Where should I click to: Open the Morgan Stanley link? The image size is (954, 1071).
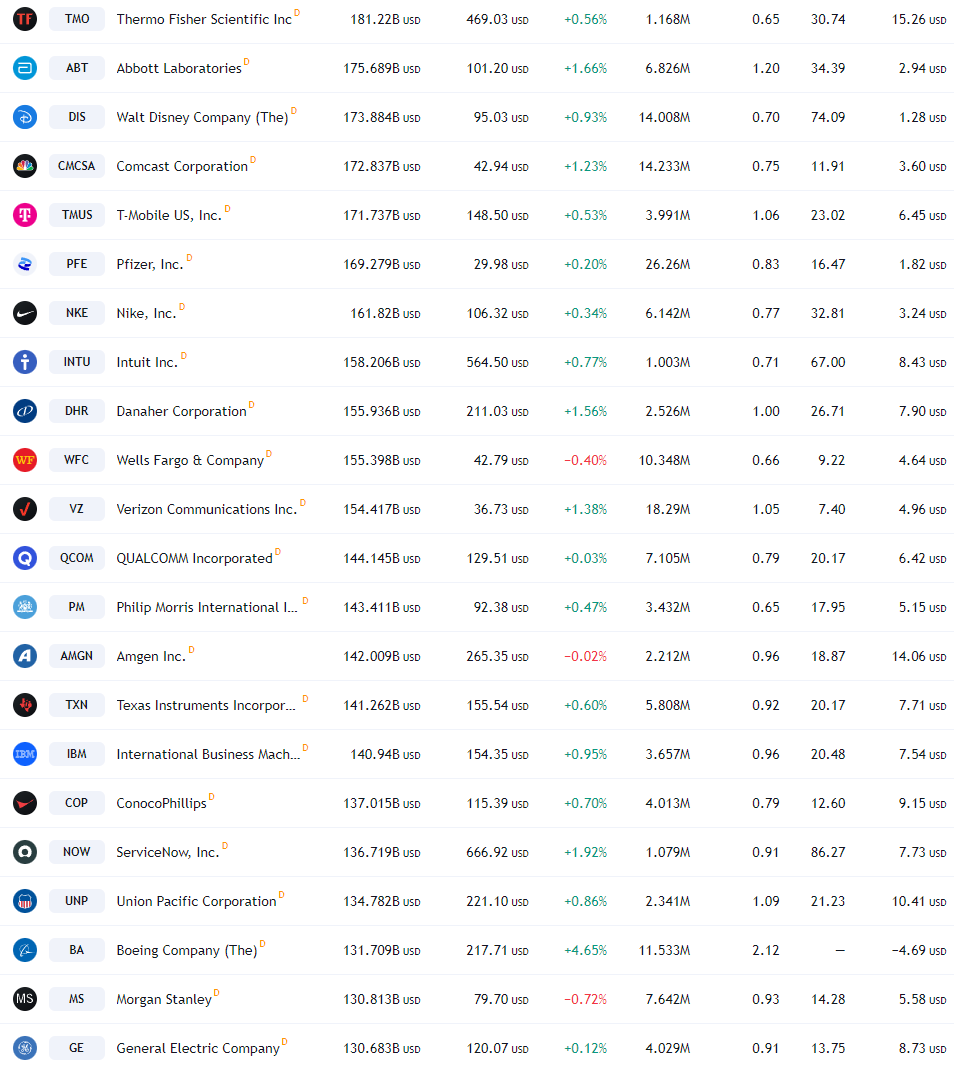click(x=164, y=999)
